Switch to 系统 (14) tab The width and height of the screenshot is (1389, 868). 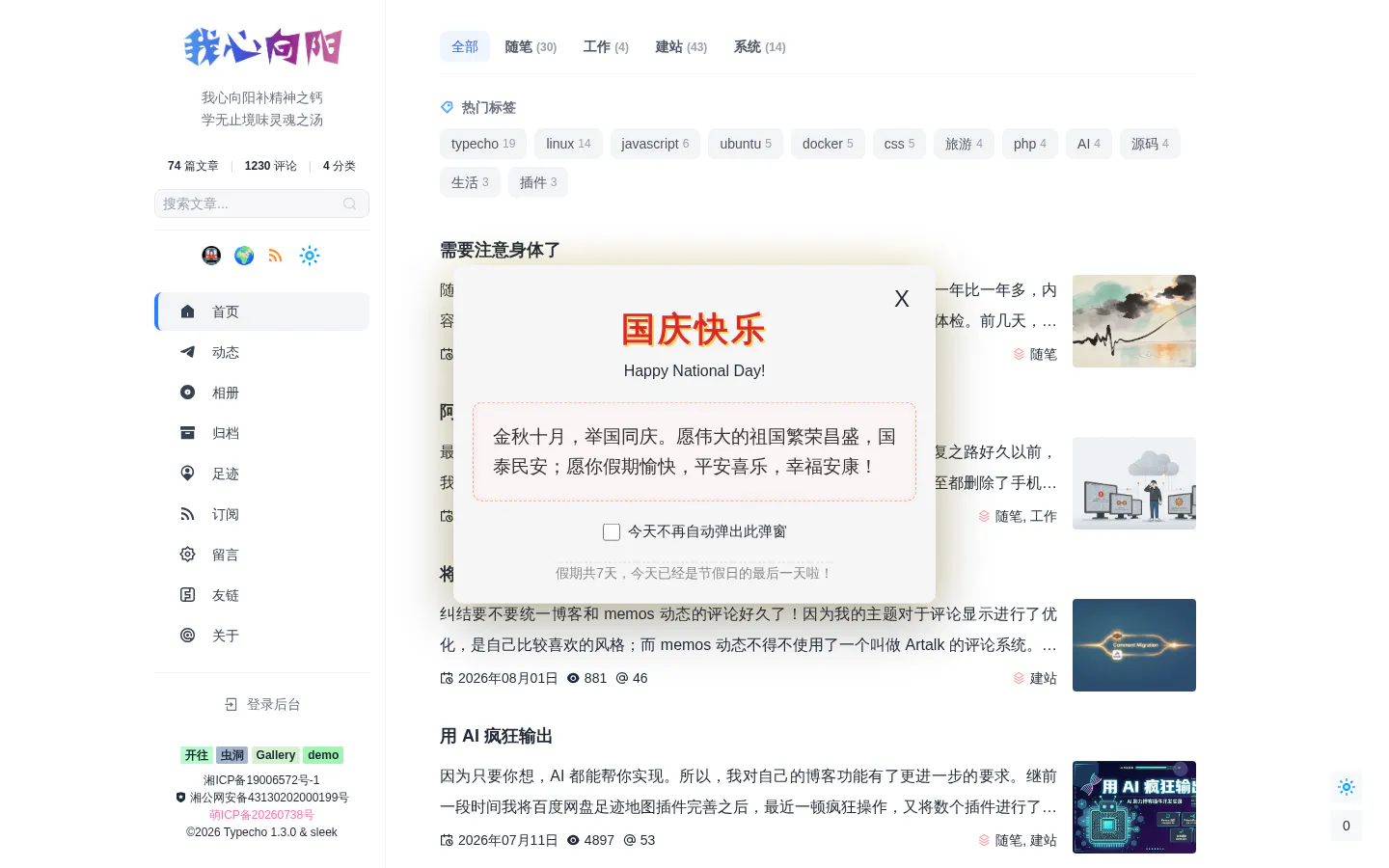point(759,46)
